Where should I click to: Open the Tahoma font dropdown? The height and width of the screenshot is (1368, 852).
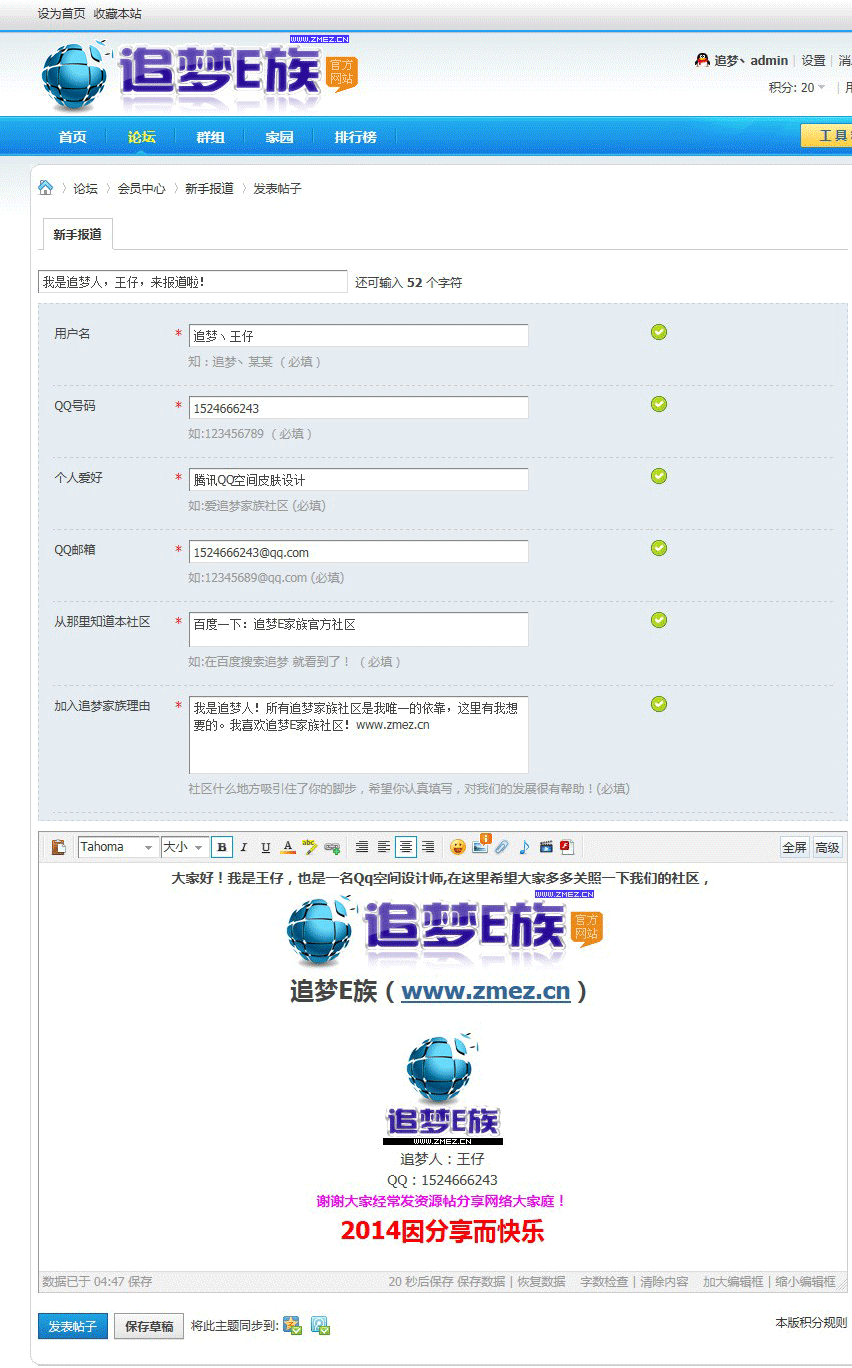118,847
